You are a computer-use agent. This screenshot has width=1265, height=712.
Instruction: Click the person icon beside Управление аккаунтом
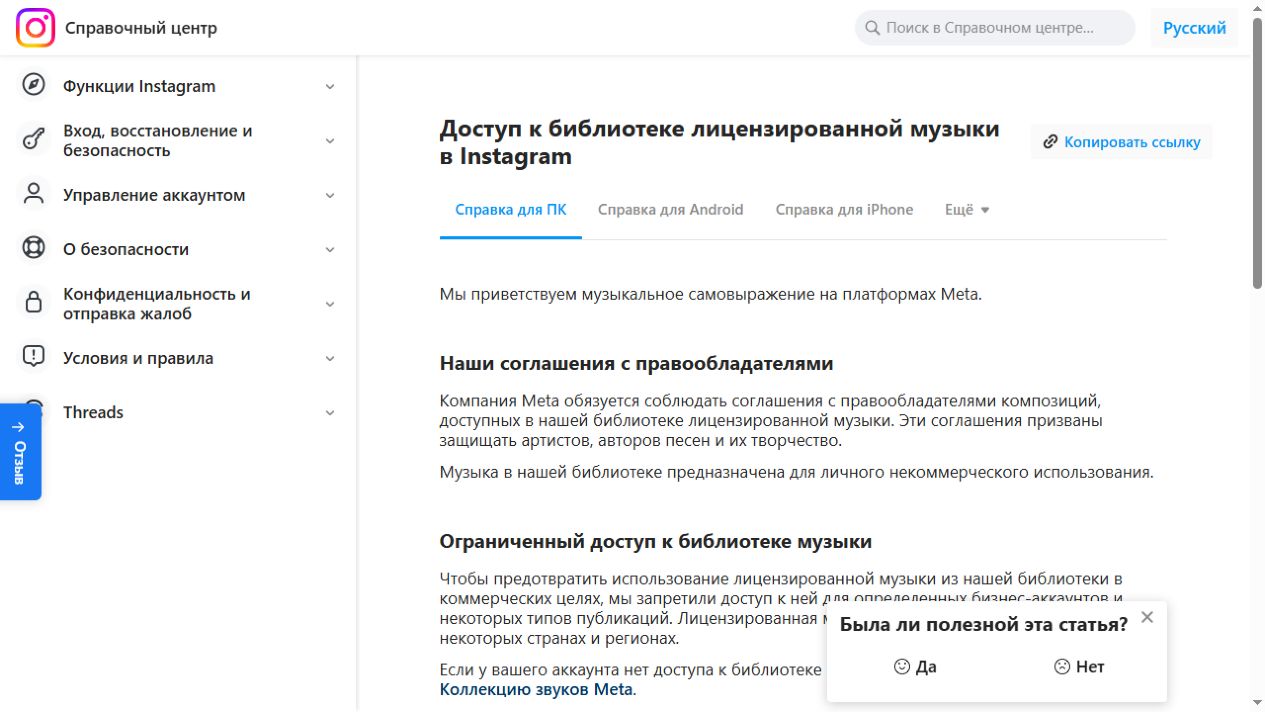point(34,194)
